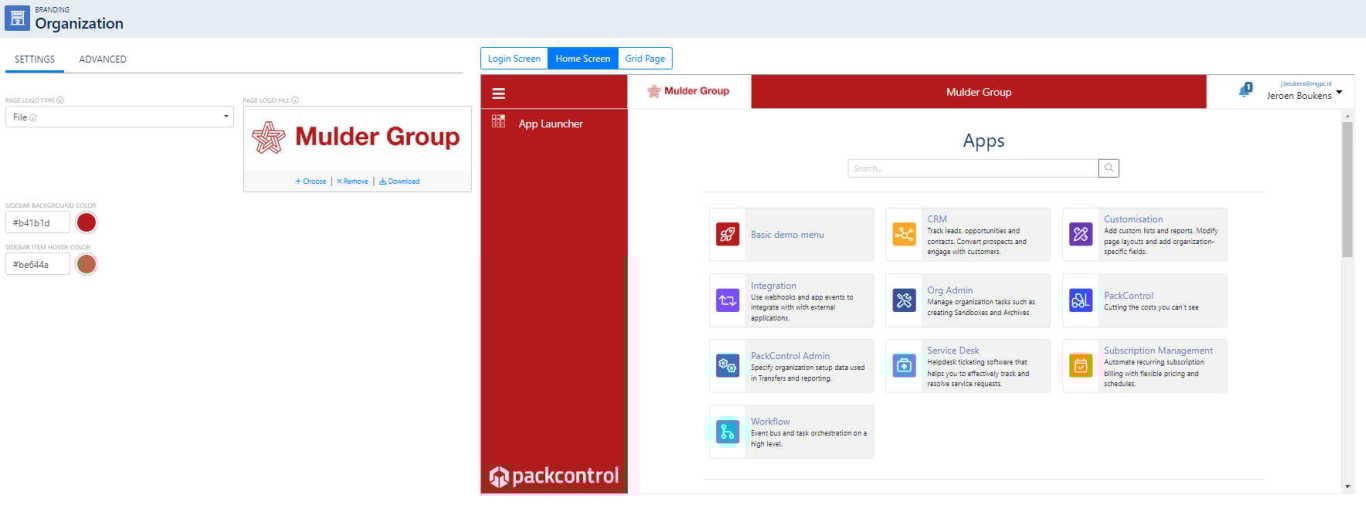Click the notification bell icon
1366x512 pixels.
[1245, 90]
